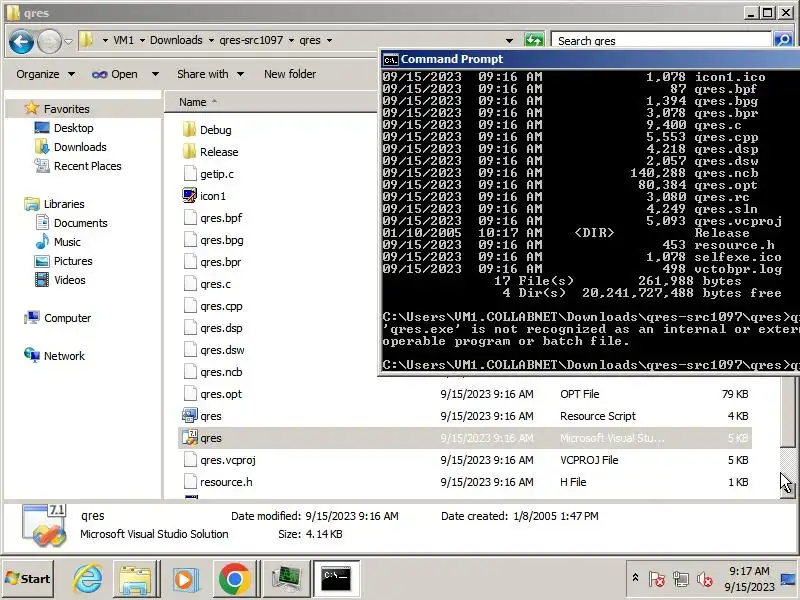Expand the qres-src1097 breadcrumb dropdown arrow
The image size is (800, 600).
(x=291, y=40)
